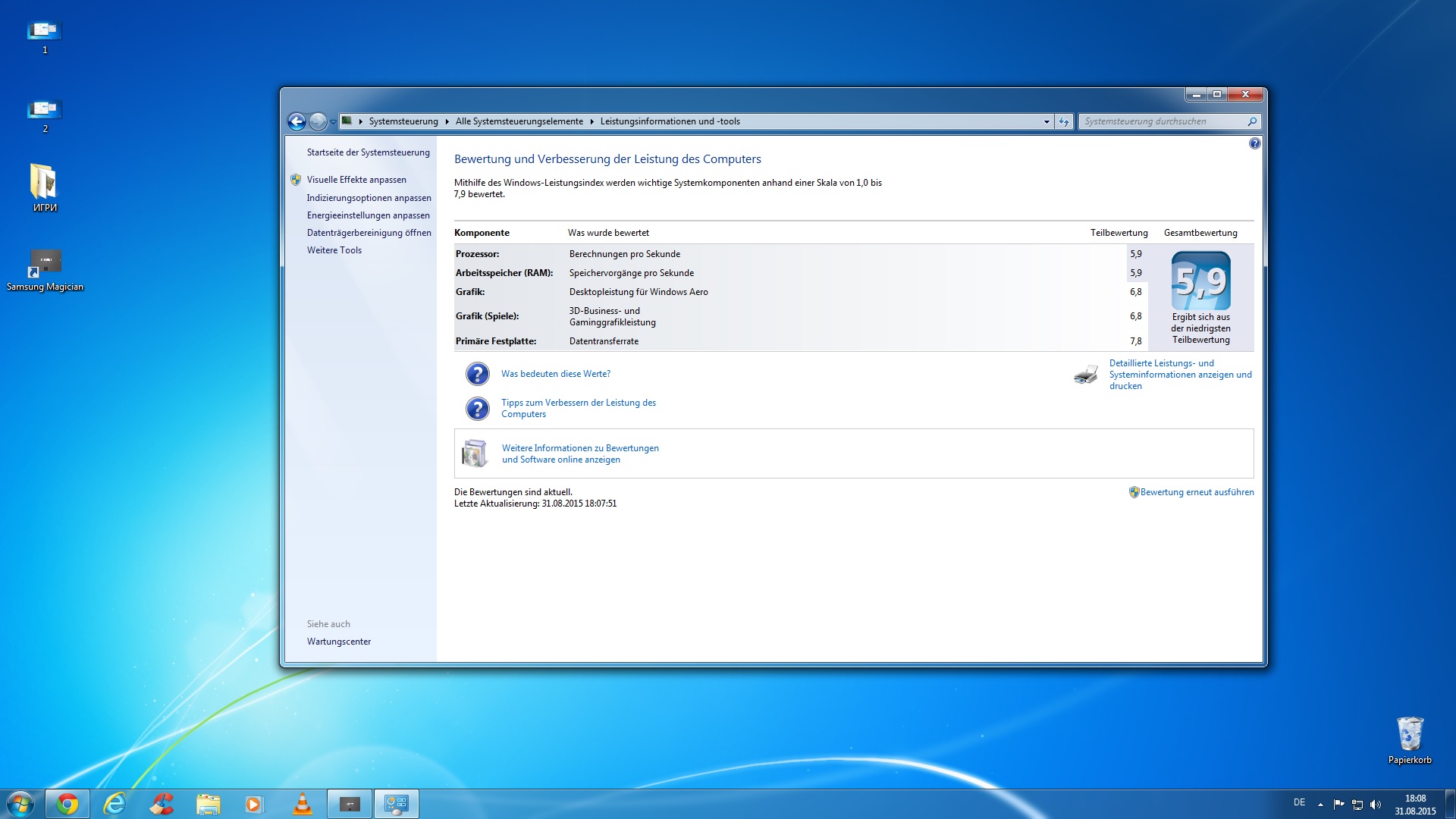Open Weitere Informationen zu Bewertungen link

tap(580, 453)
